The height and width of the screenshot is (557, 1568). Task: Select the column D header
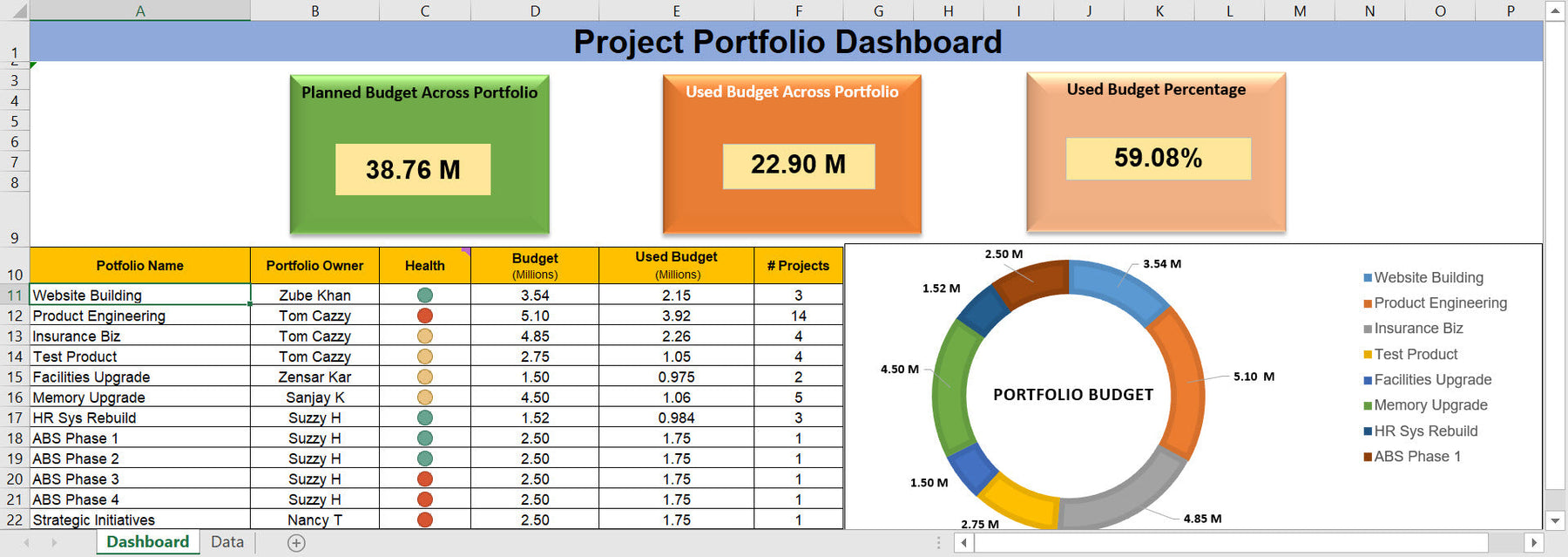tap(535, 10)
